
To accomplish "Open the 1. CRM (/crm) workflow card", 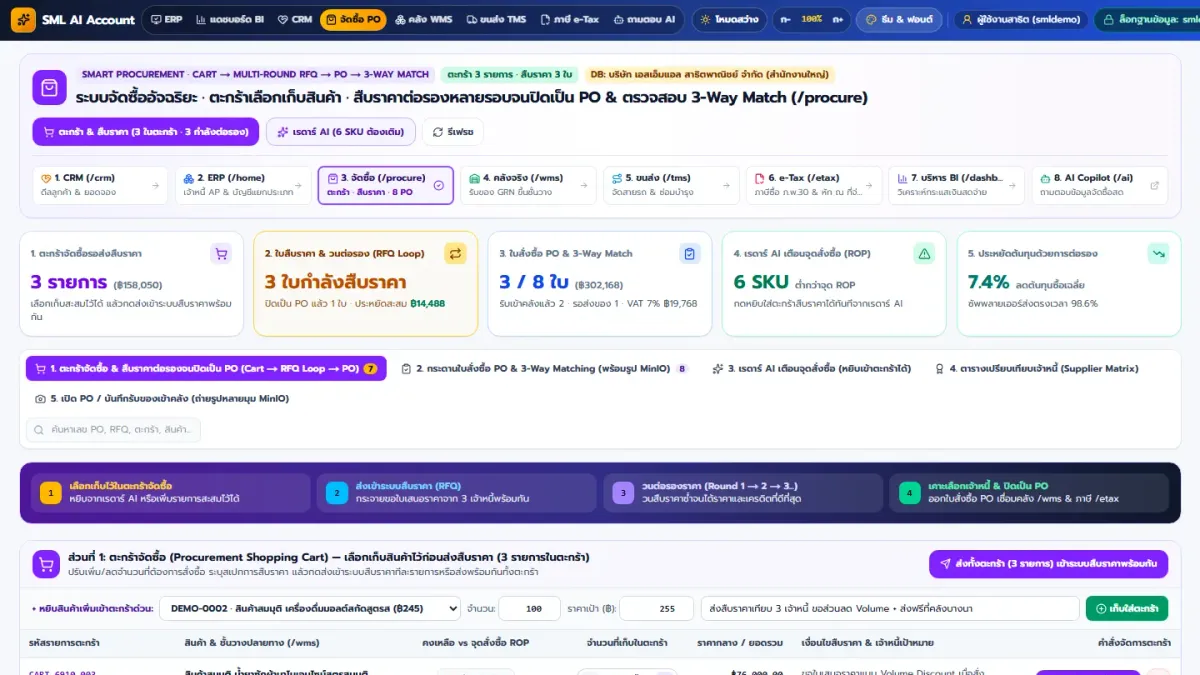I will point(99,185).
